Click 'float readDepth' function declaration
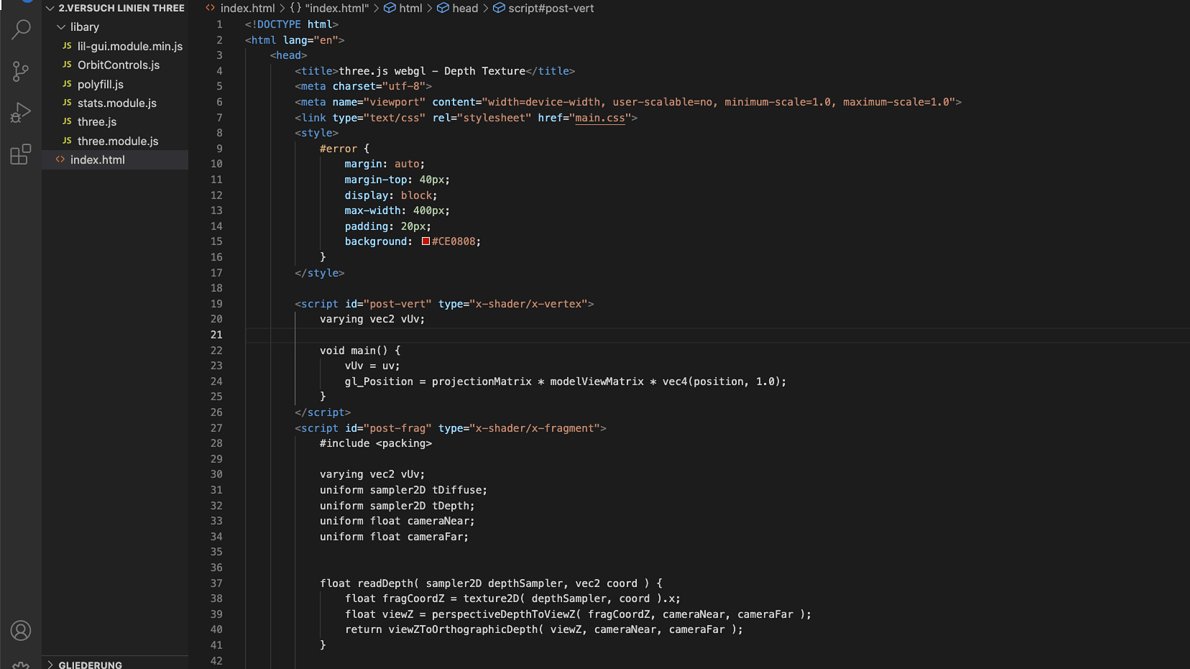Viewport: 1190px width, 669px height. (369, 583)
